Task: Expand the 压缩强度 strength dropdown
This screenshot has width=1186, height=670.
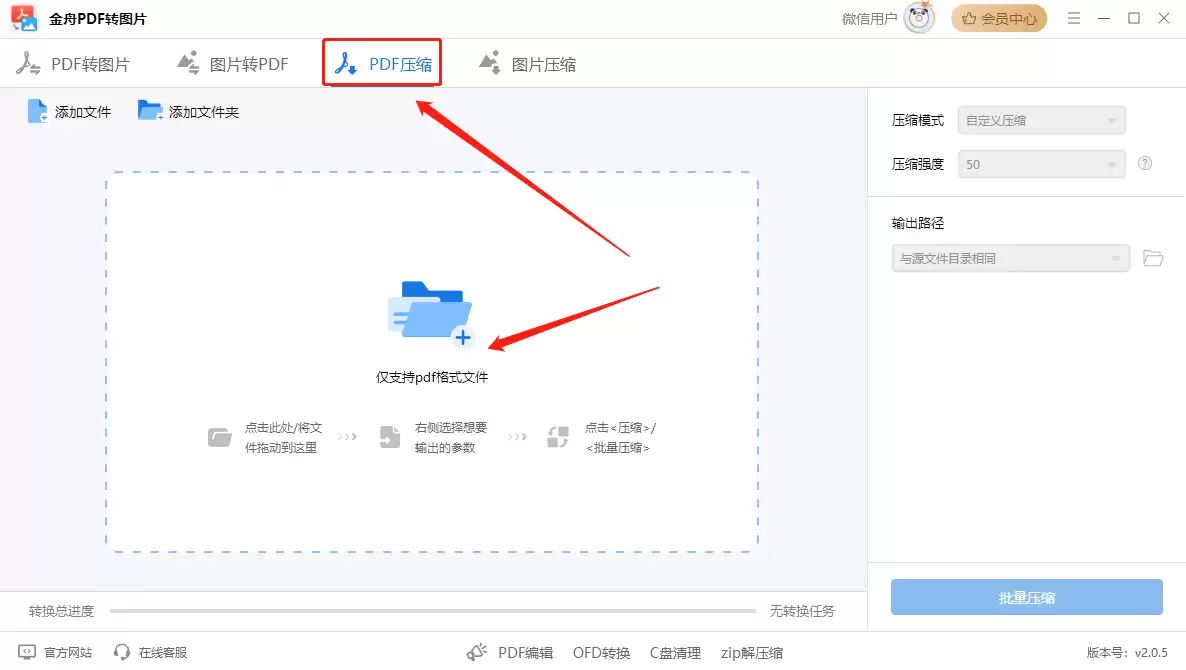Action: coord(1041,163)
